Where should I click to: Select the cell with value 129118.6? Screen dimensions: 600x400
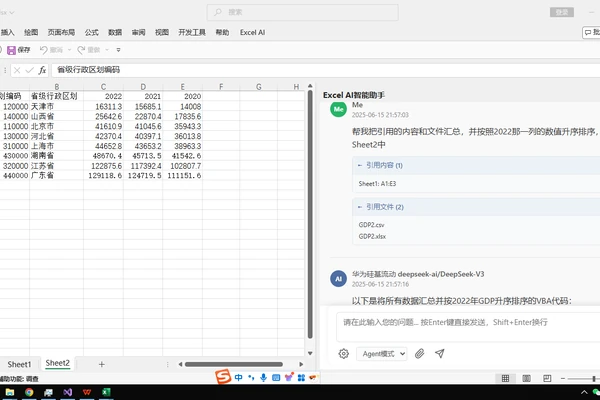pyautogui.click(x=103, y=176)
